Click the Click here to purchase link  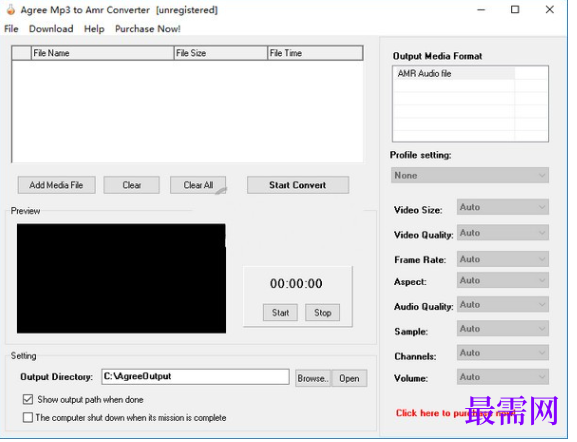pos(455,413)
